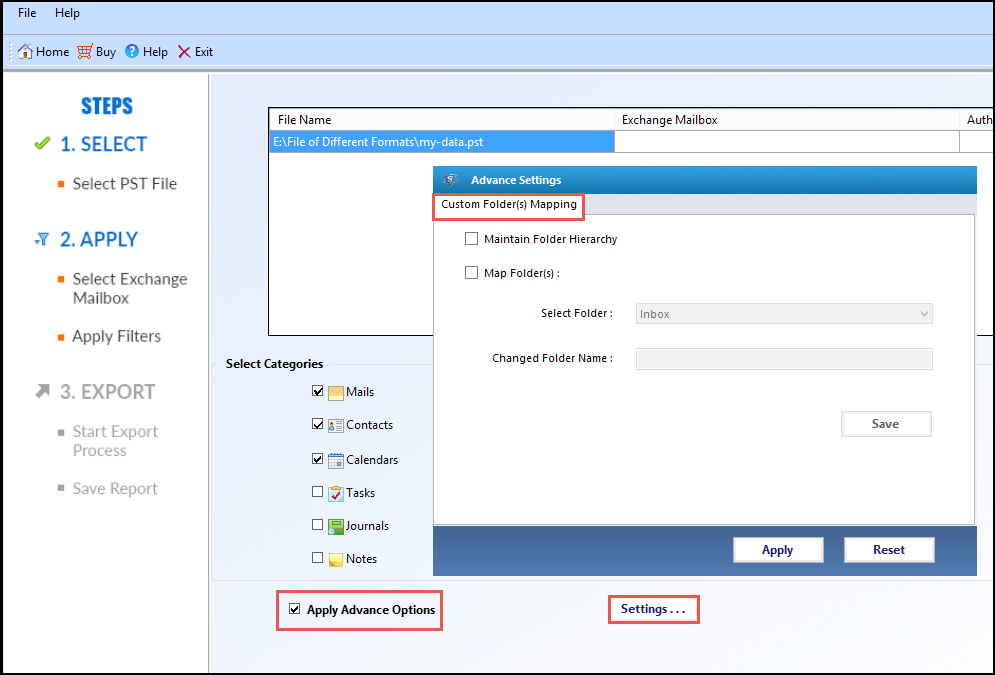Select the Custom Folder(s) Mapping tab
The width and height of the screenshot is (995, 675).
pos(509,204)
